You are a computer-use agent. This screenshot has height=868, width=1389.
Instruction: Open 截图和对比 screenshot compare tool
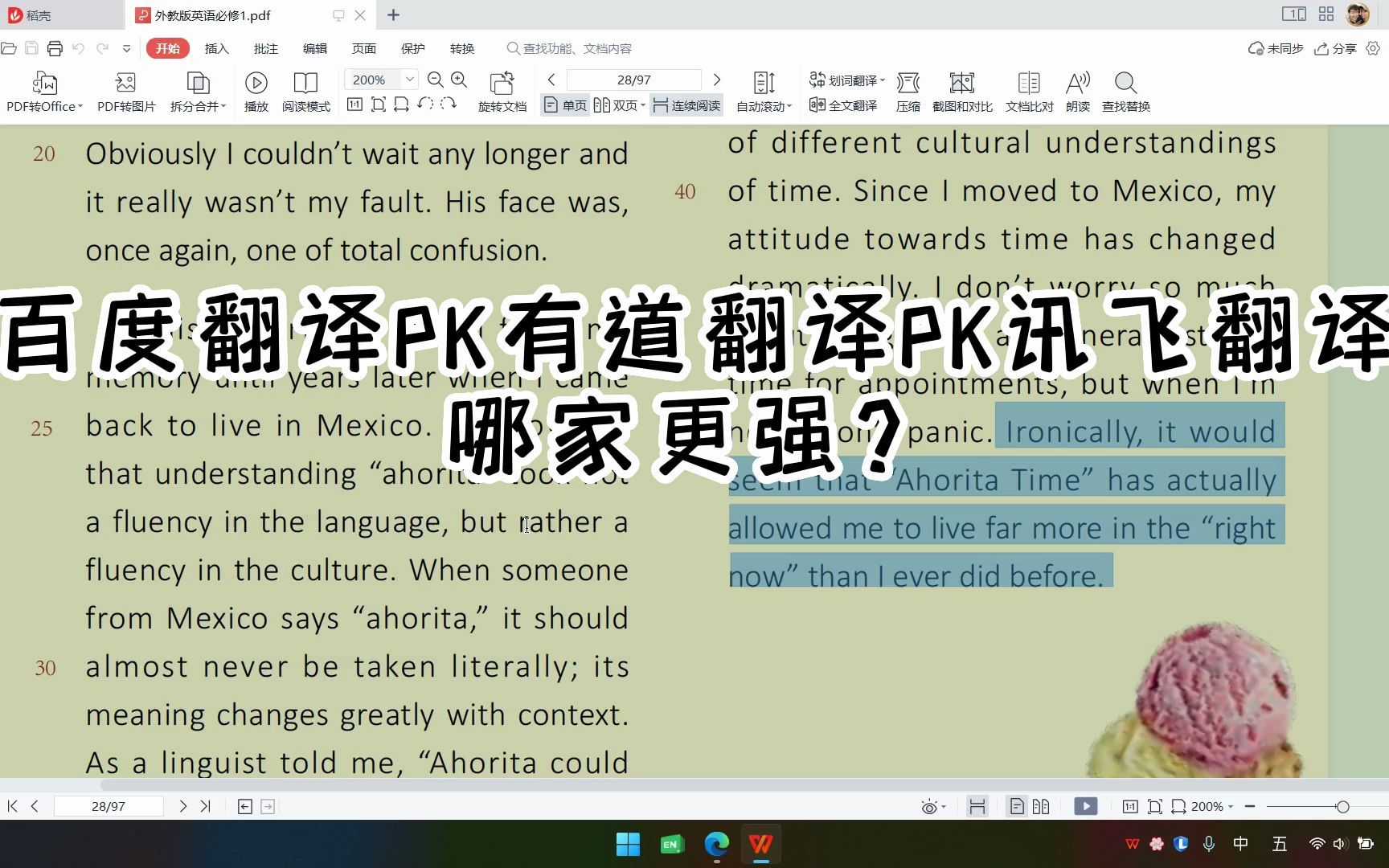(x=962, y=92)
